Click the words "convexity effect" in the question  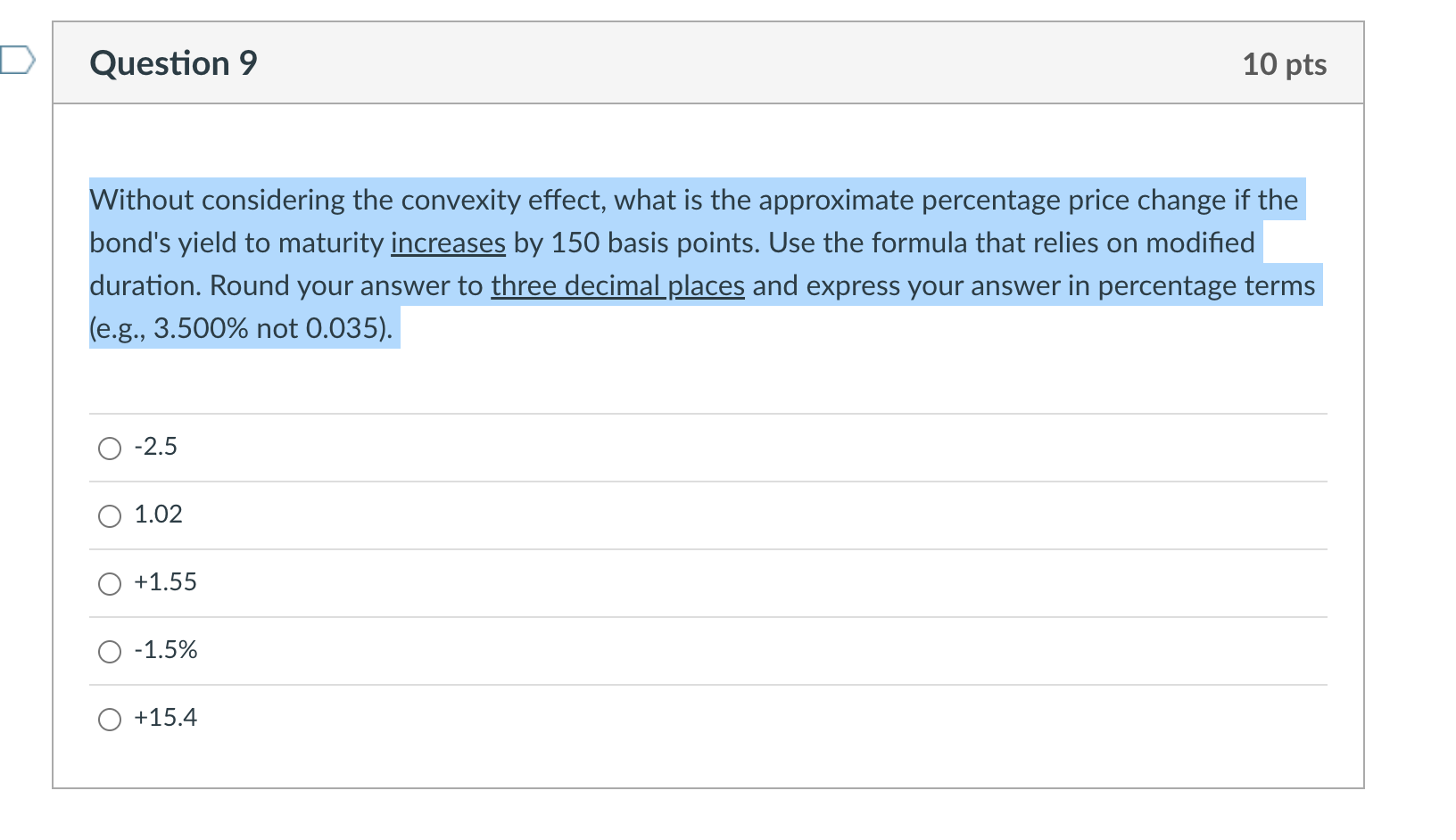[503, 200]
